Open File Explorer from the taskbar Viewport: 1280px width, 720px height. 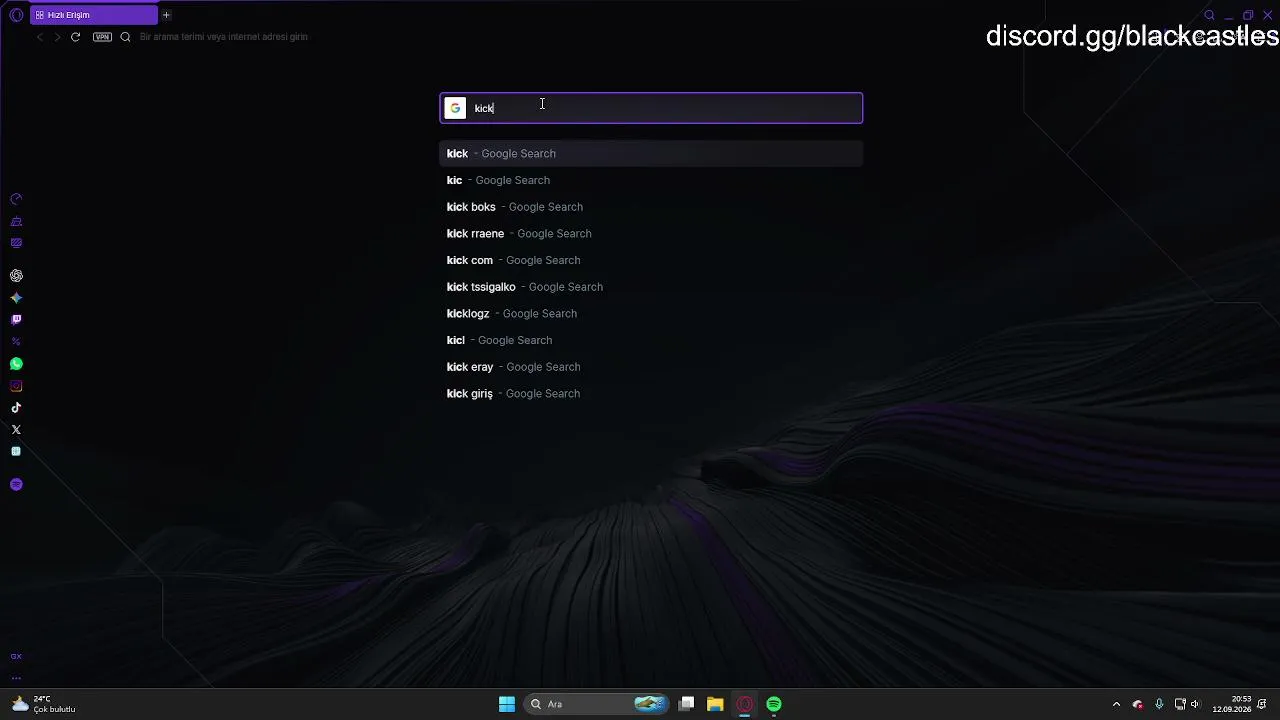coord(715,704)
